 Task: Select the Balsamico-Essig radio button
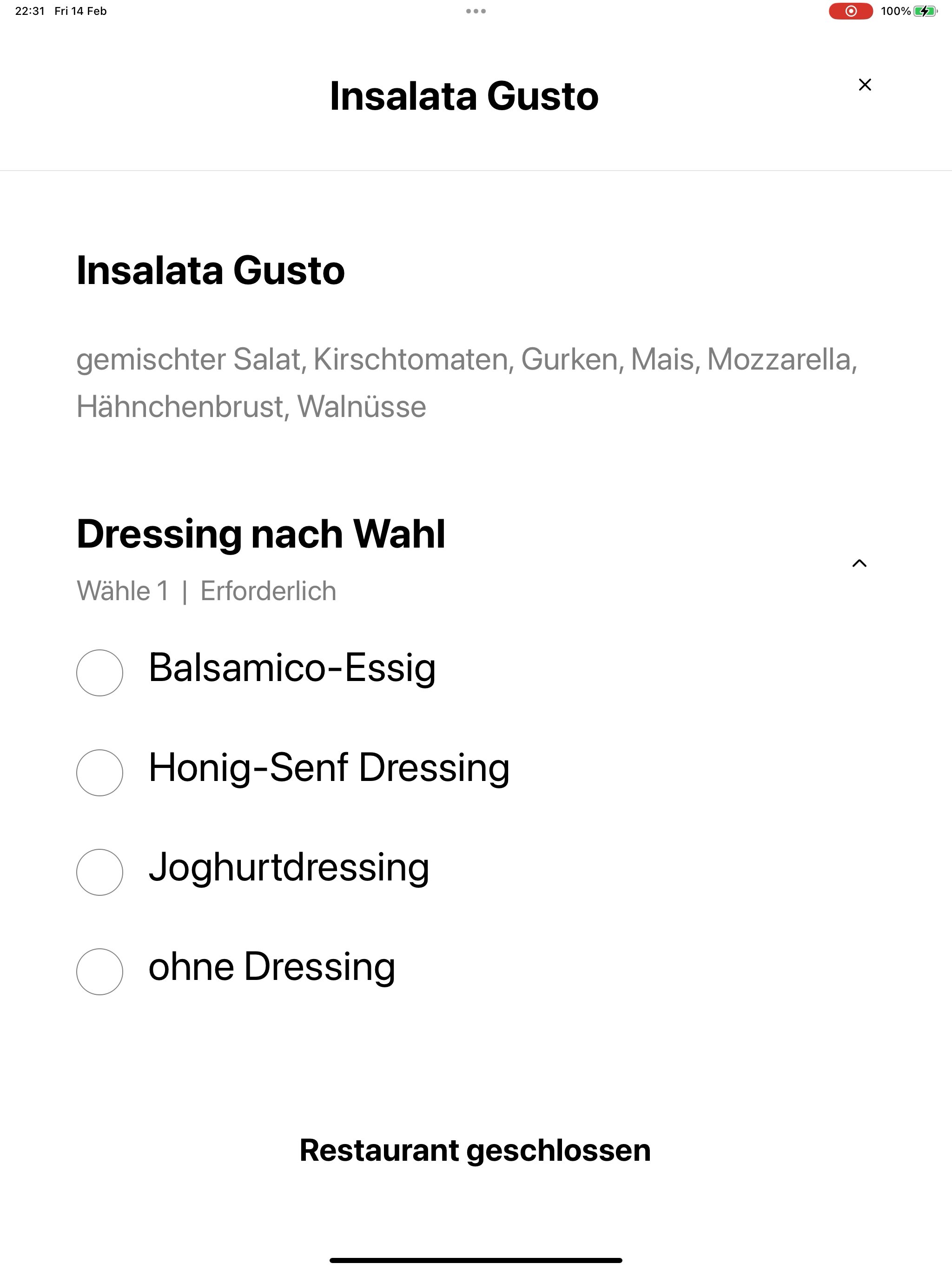[99, 672]
